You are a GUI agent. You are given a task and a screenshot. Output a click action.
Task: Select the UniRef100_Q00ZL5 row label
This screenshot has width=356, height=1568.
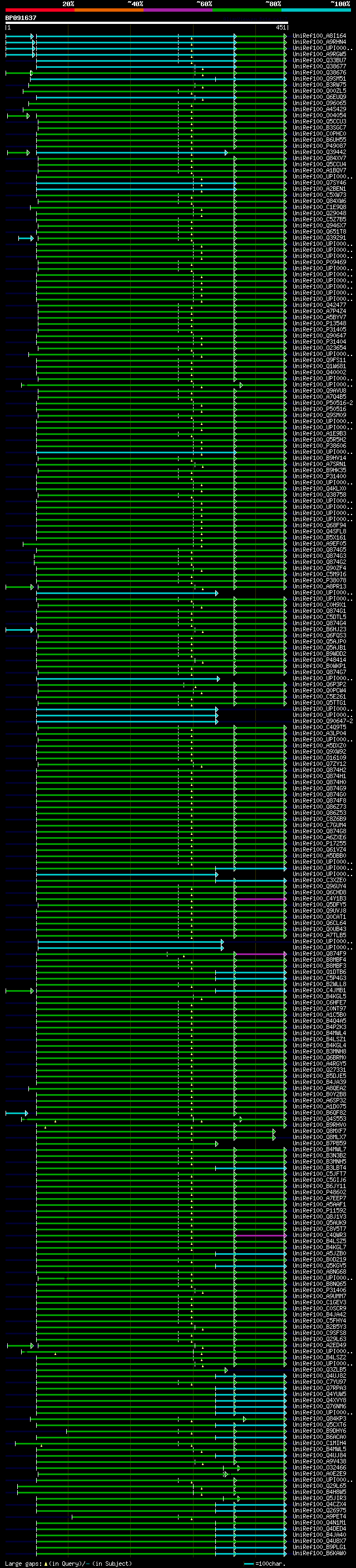(x=319, y=91)
